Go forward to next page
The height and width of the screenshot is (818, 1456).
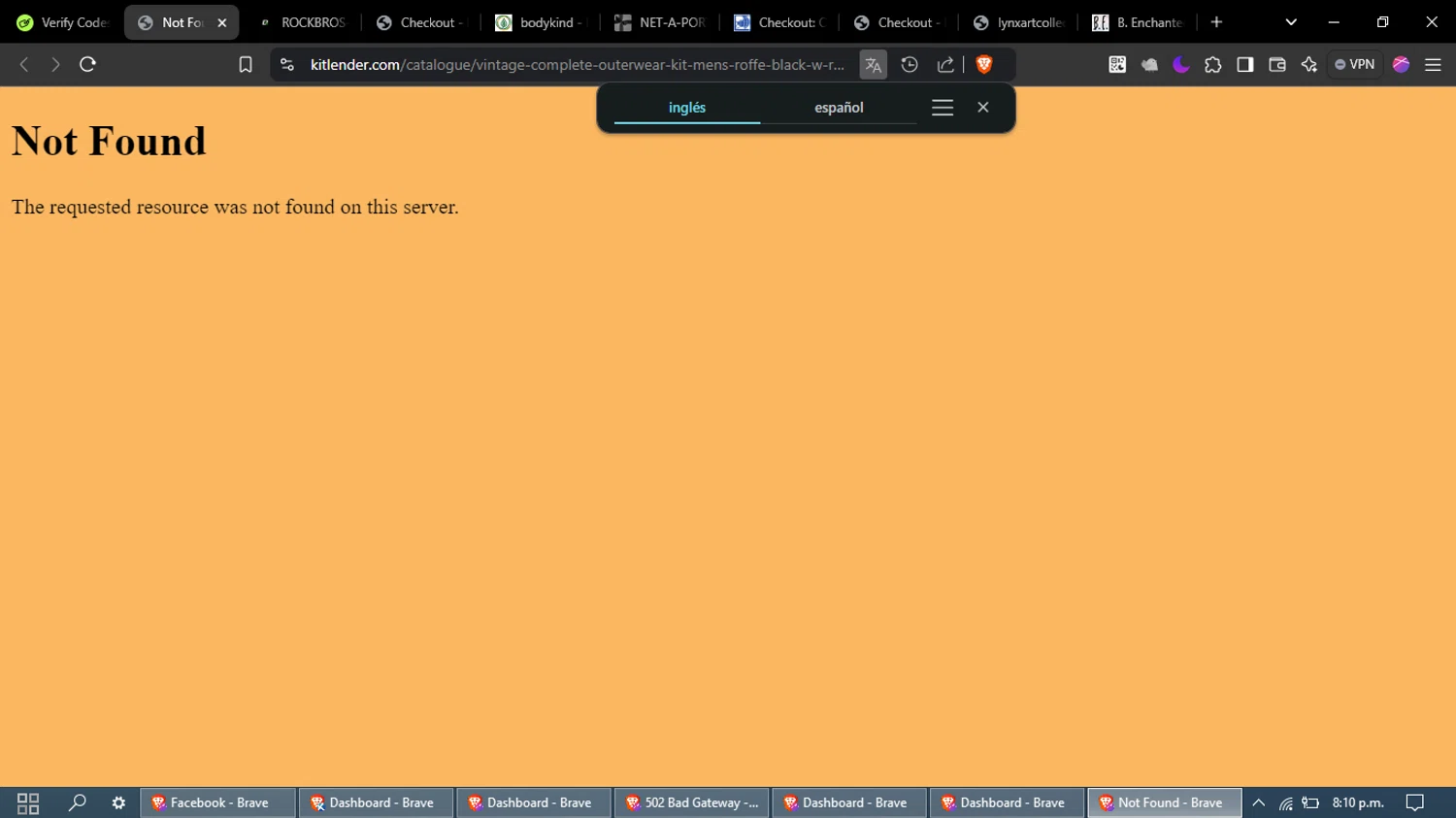[55, 64]
